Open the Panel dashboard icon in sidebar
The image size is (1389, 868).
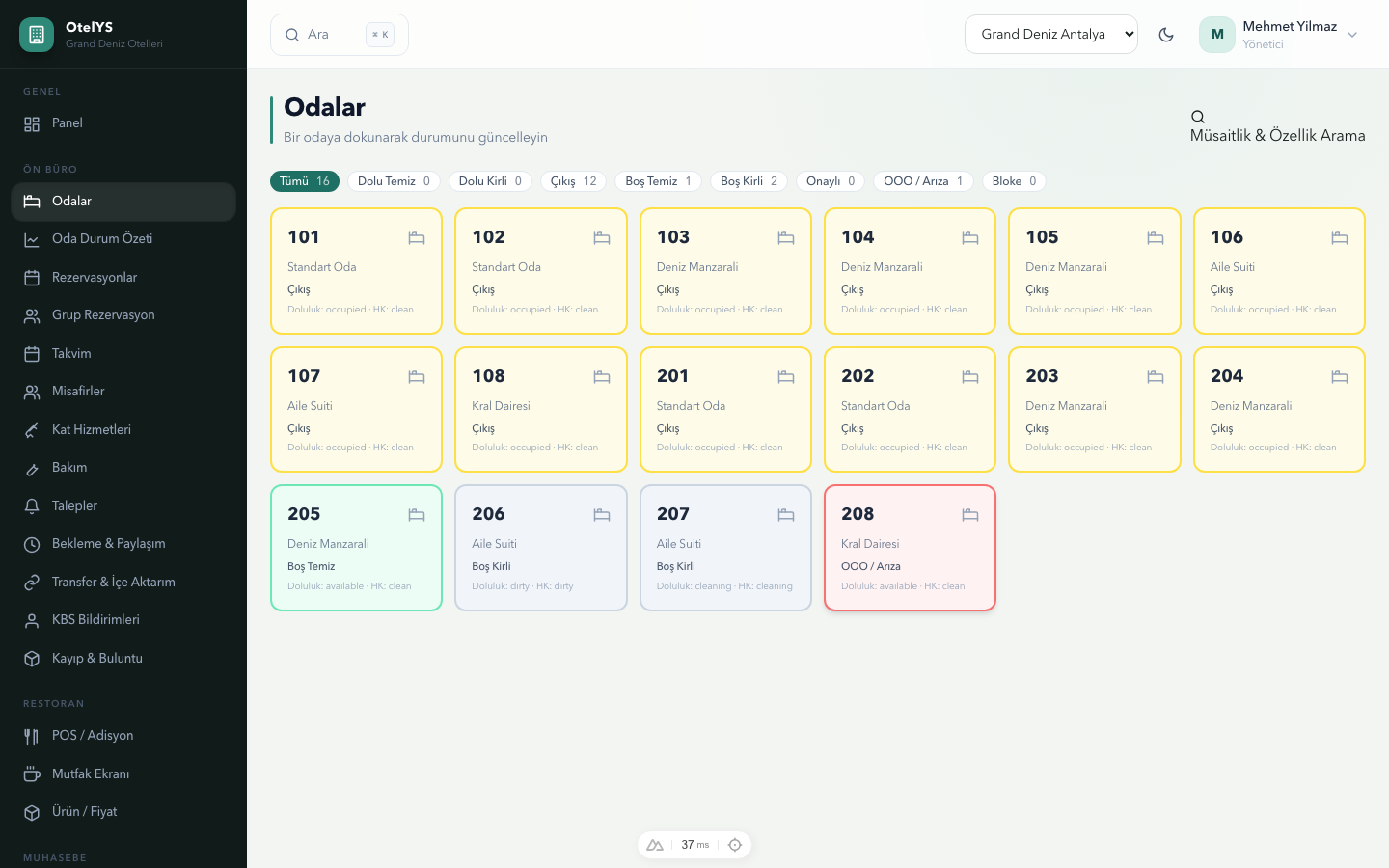point(32,123)
